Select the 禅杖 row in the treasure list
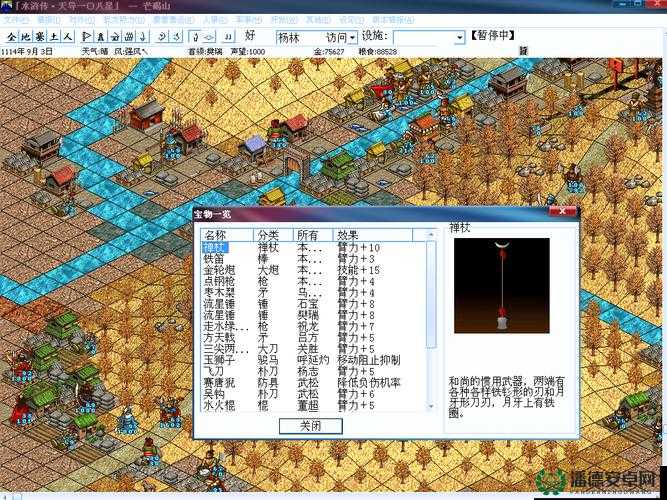Image resolution: width=667 pixels, height=500 pixels. (x=313, y=247)
